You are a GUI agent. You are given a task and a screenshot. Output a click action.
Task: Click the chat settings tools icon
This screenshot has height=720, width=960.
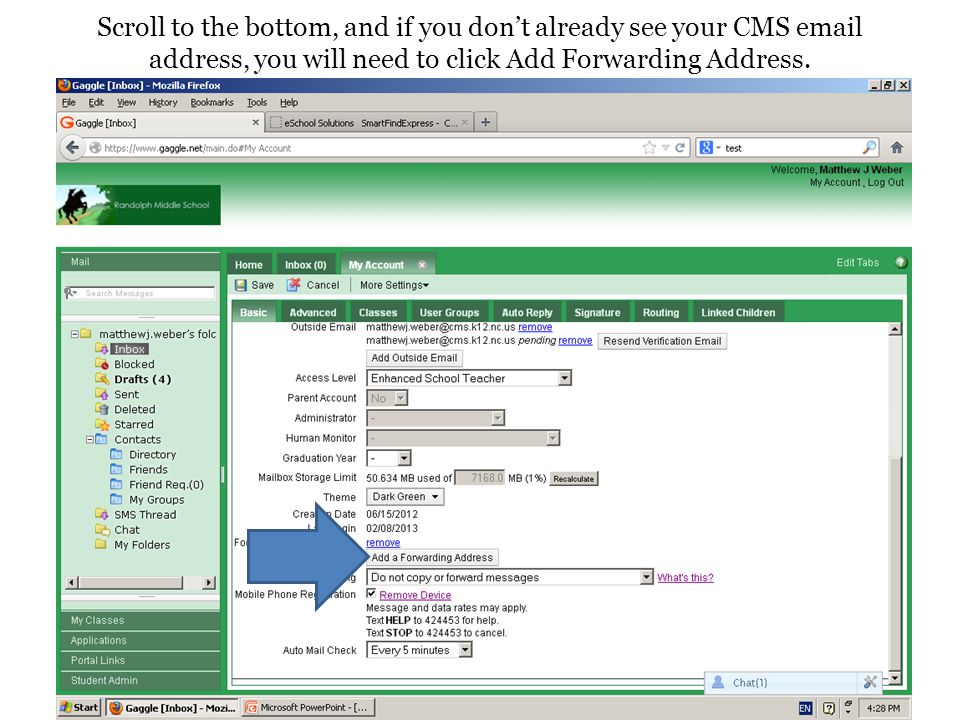click(x=870, y=682)
